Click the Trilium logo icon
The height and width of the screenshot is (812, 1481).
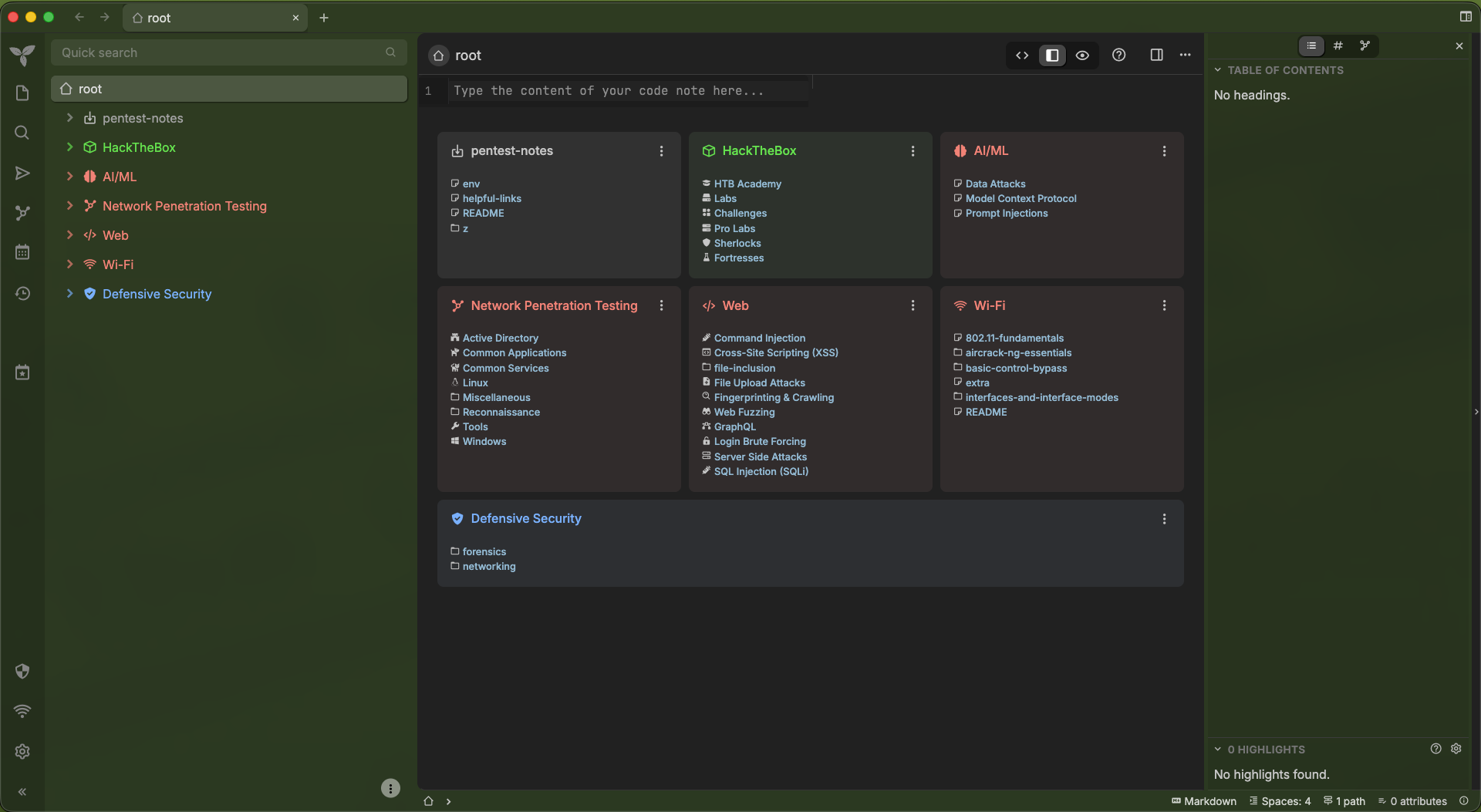22,54
